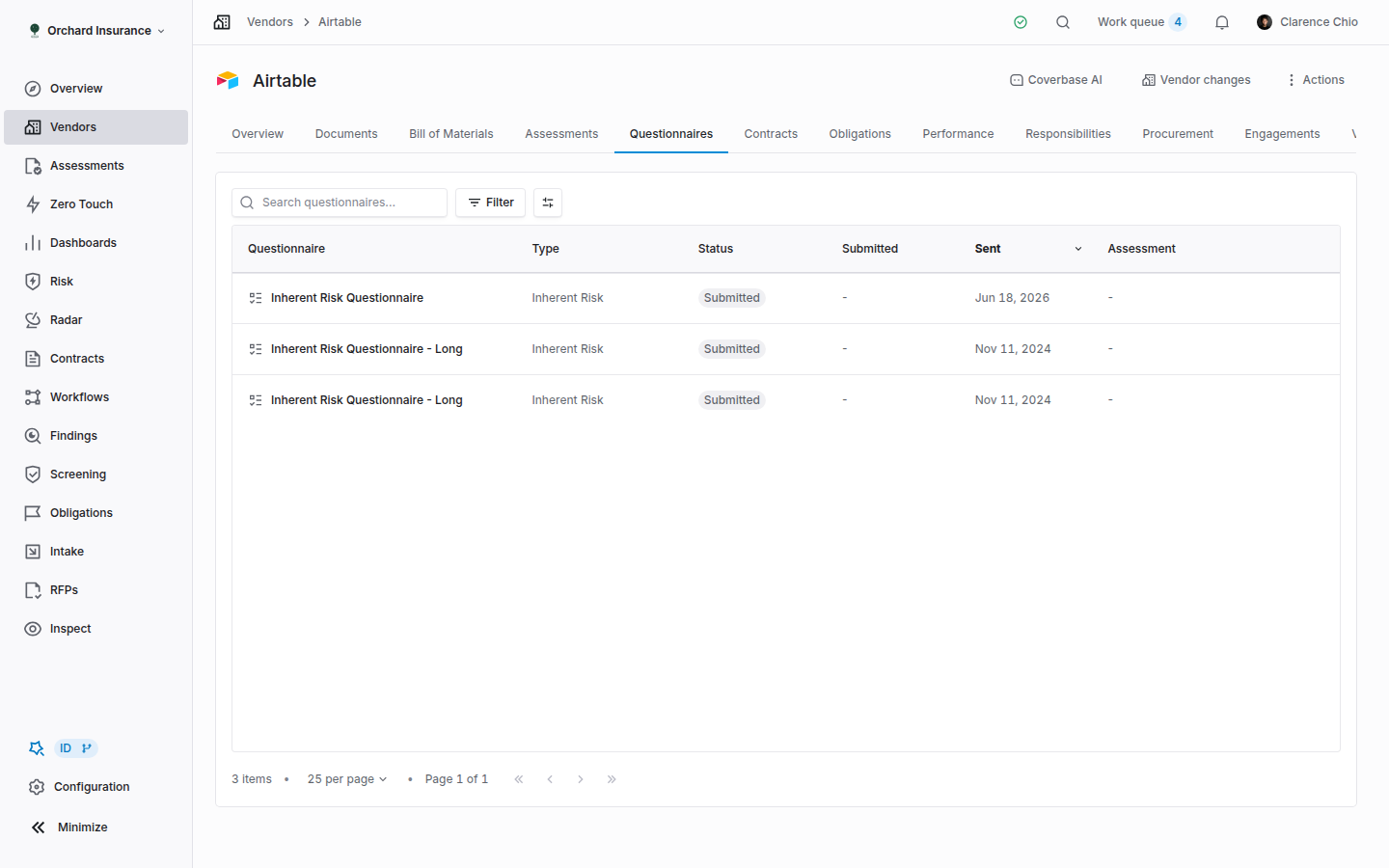Viewport: 1389px width, 868px height.
Task: Click the Jun 18, 2026 sent date
Action: [x=1012, y=298]
